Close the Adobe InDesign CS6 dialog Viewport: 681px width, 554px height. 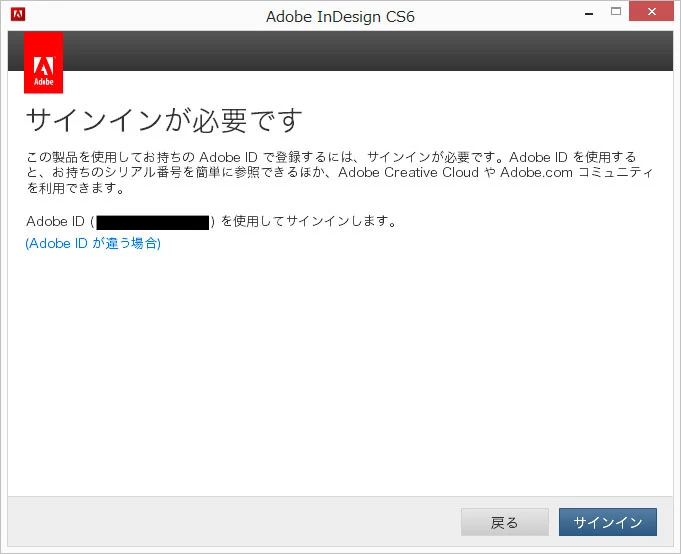651,11
